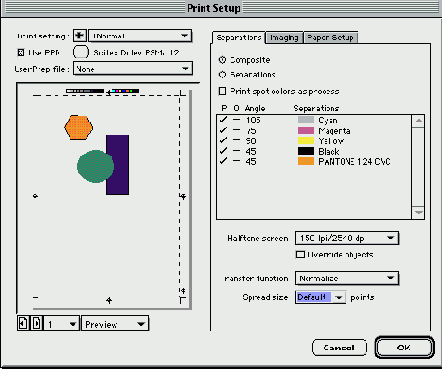The height and width of the screenshot is (369, 442).
Task: Open the Halftone screen dropdown
Action: click(x=347, y=238)
